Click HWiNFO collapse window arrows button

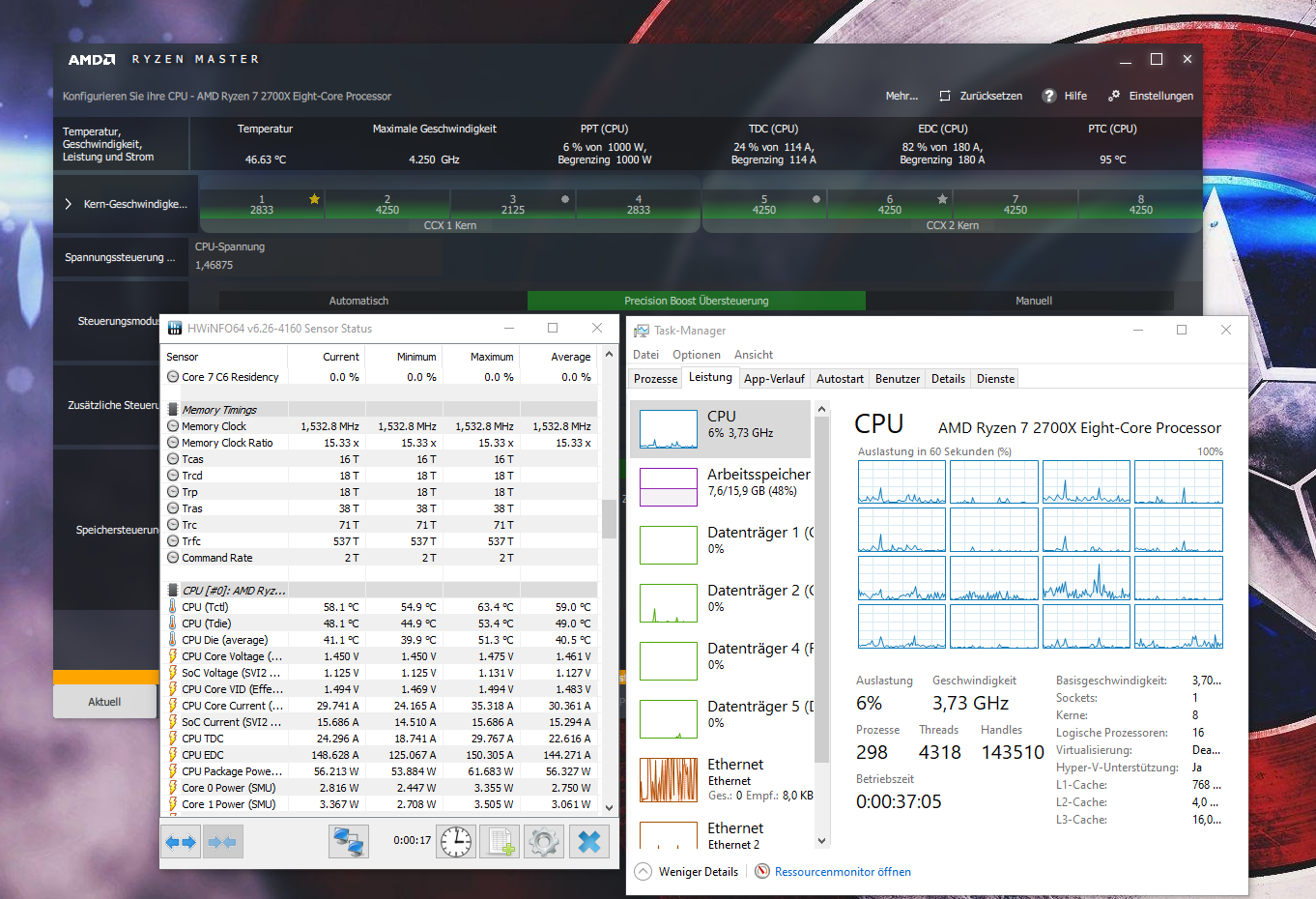pos(222,842)
